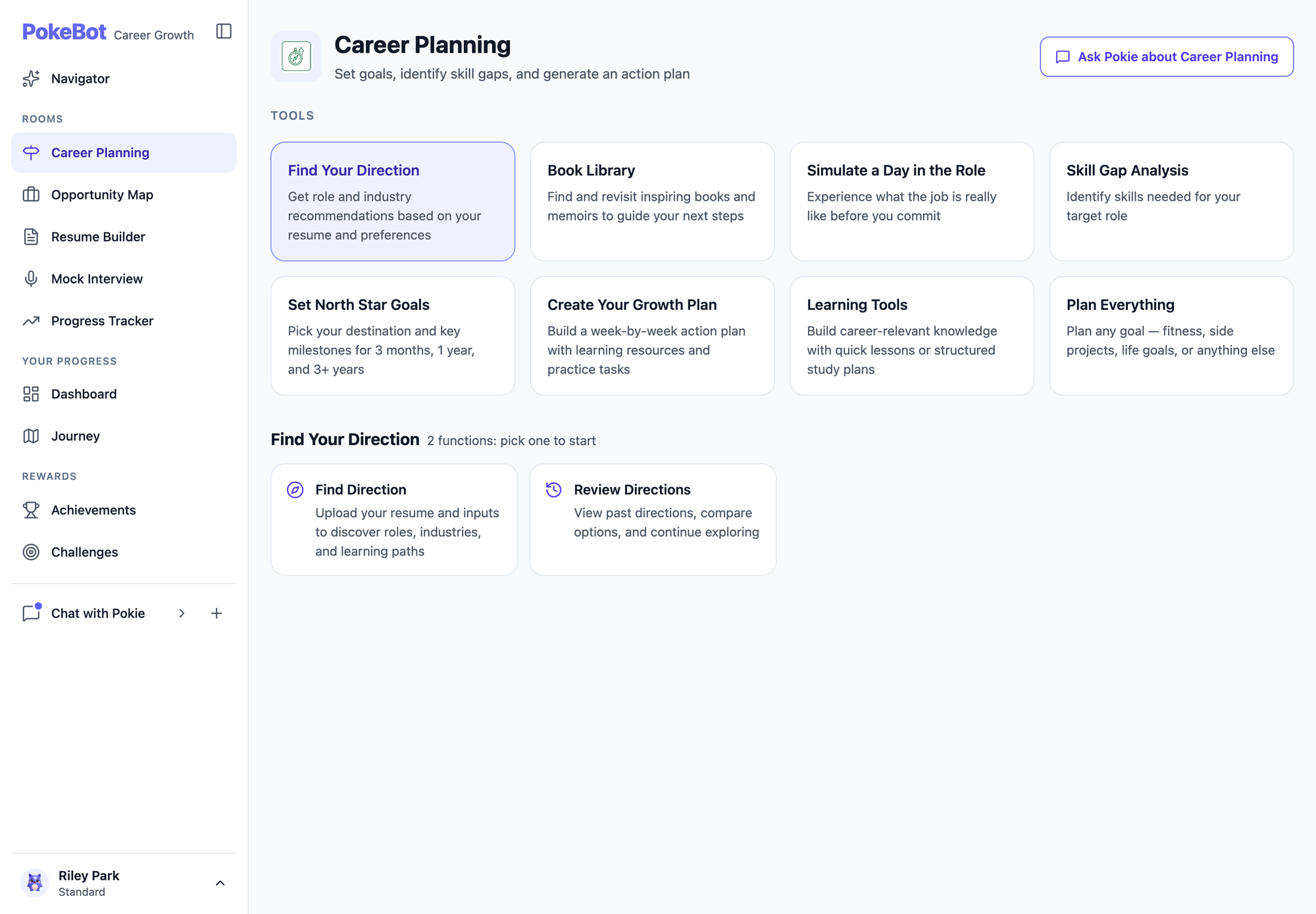Viewport: 1316px width, 914px height.
Task: Click Riley Park's avatar image
Action: (x=35, y=883)
